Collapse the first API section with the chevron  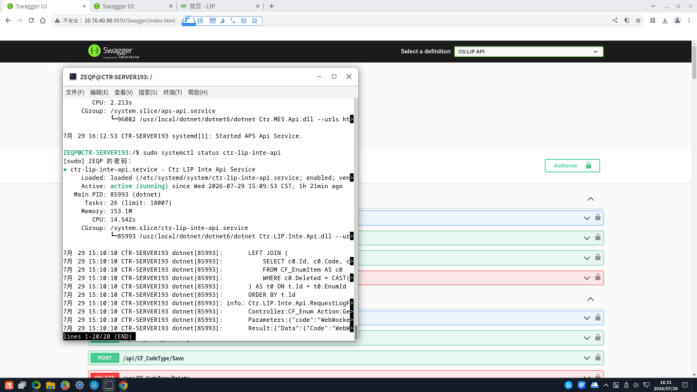click(x=590, y=199)
